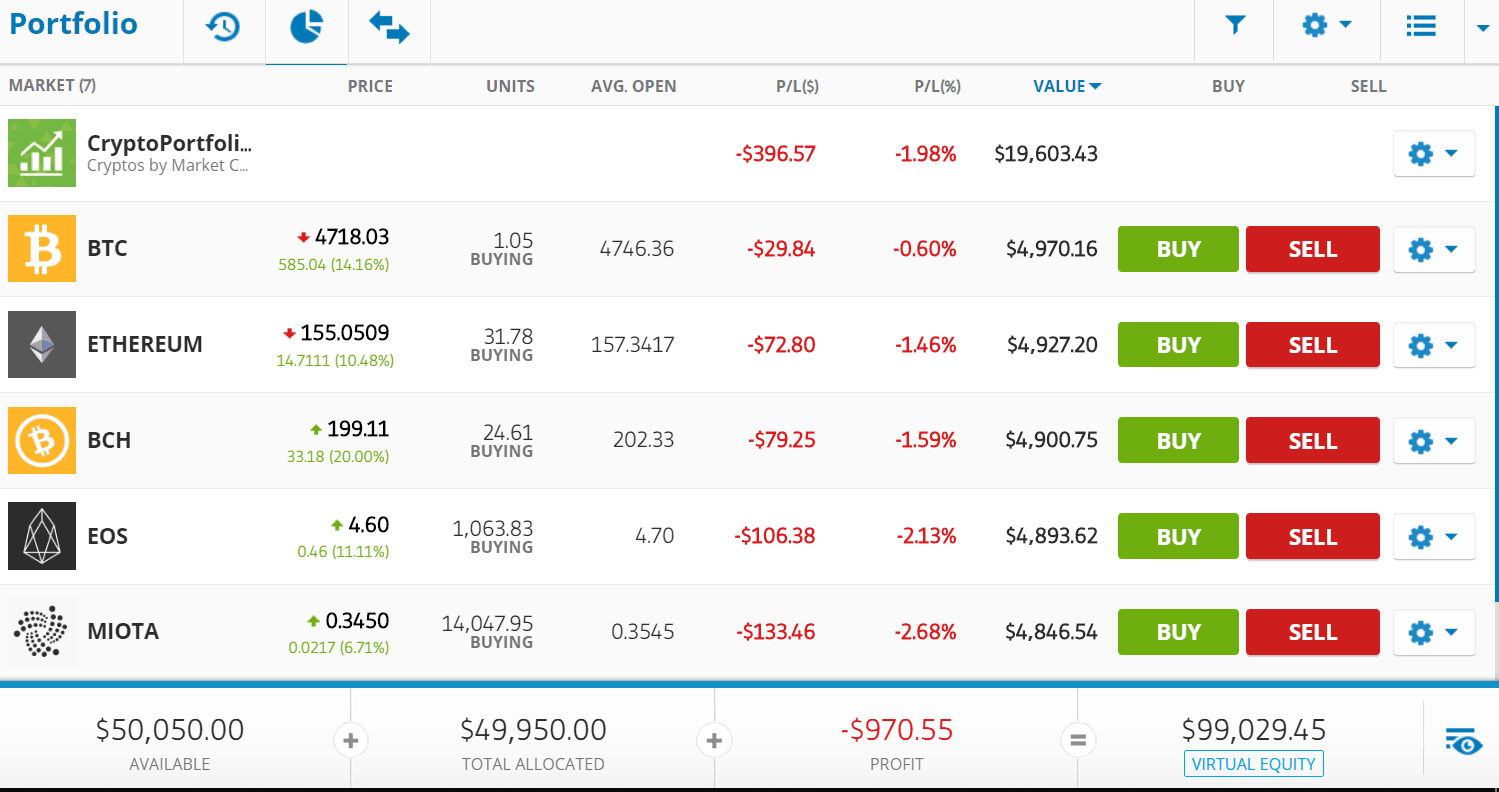This screenshot has width=1499, height=792.
Task: Sell BTC position
Action: coord(1313,249)
